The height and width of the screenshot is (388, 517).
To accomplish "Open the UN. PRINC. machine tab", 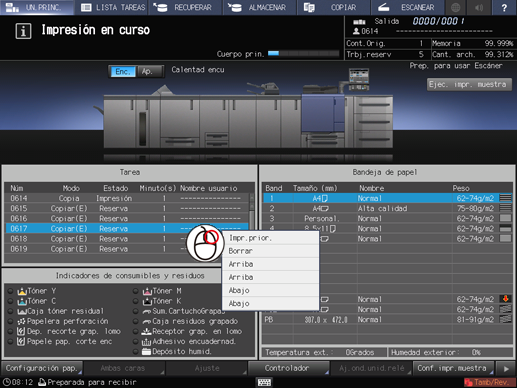I will (37, 7).
